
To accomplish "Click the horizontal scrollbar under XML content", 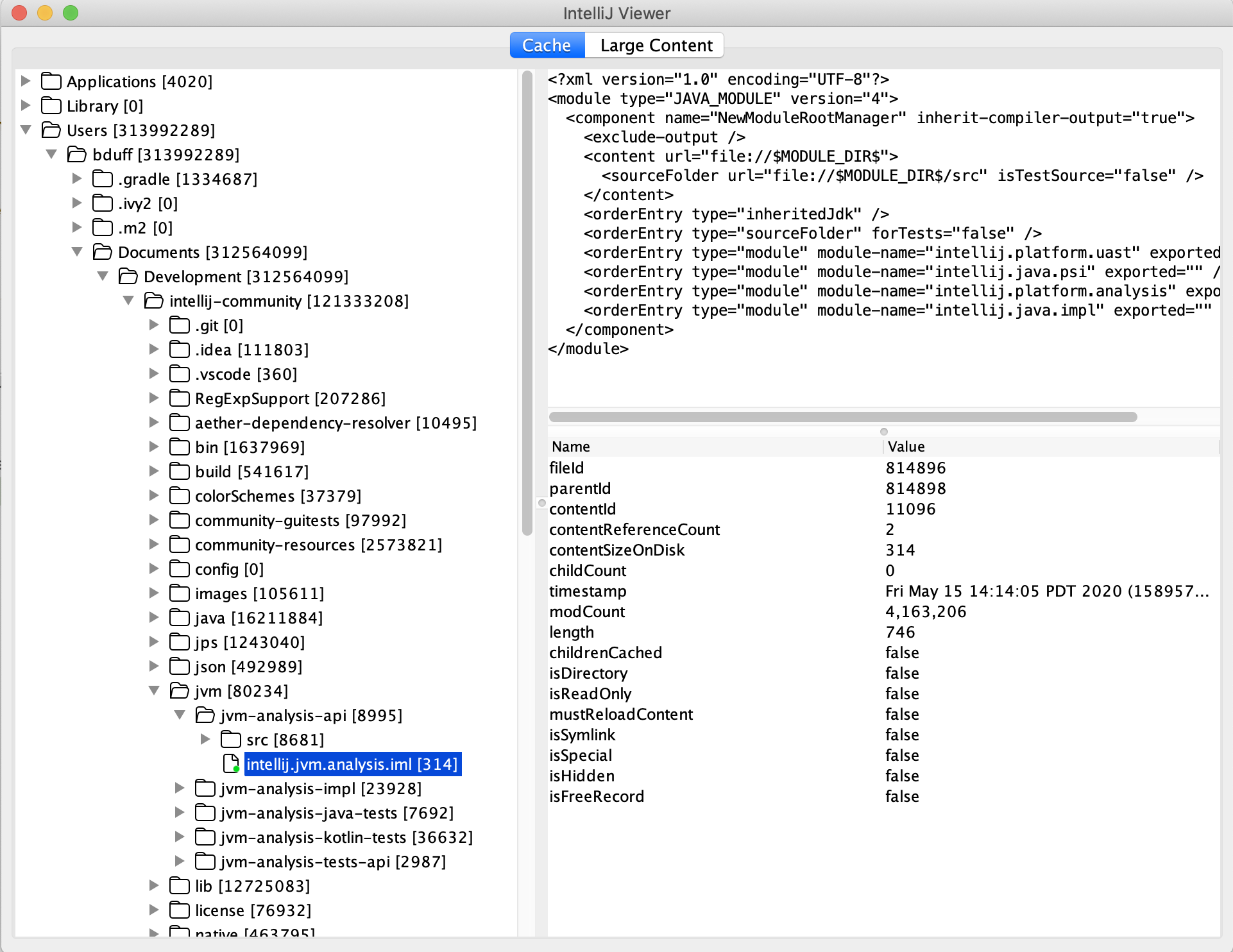I will pyautogui.click(x=842, y=417).
